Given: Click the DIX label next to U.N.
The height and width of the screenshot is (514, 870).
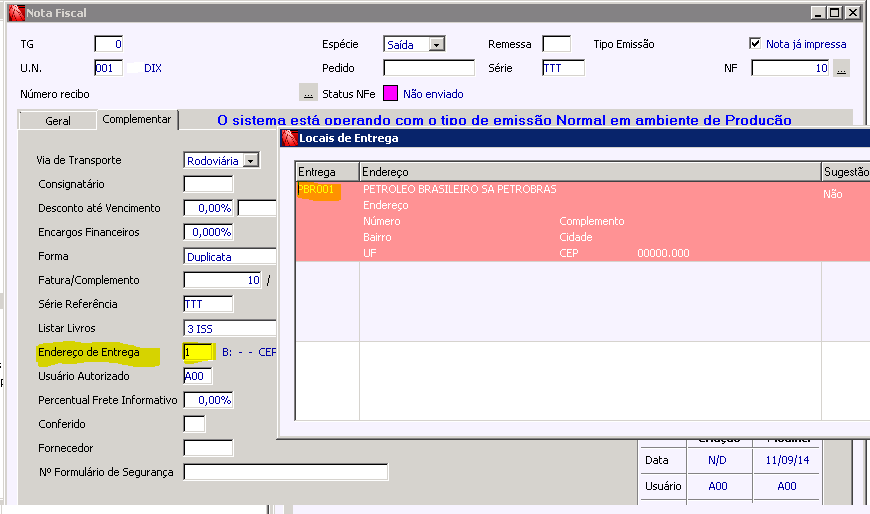Looking at the screenshot, I should (x=153, y=68).
